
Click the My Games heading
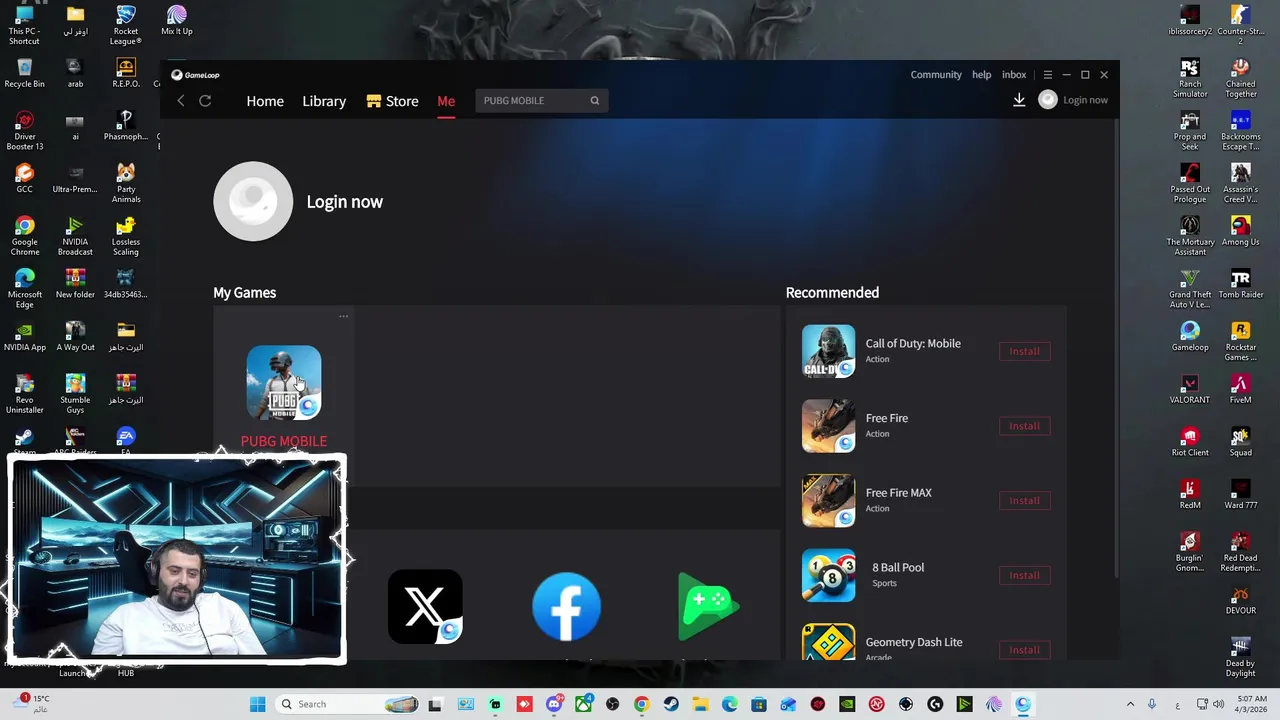tap(244, 293)
